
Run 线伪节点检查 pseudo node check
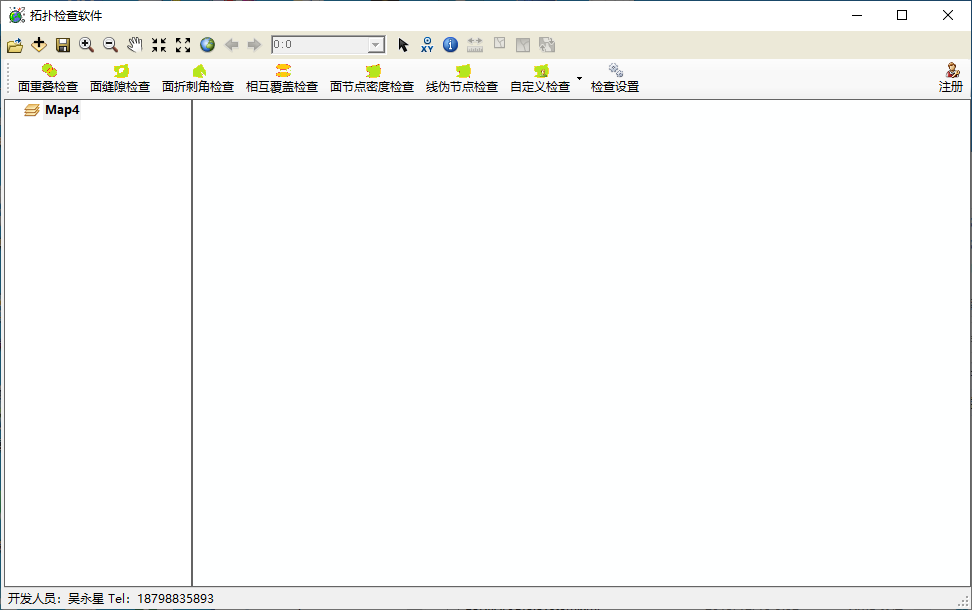pyautogui.click(x=462, y=79)
